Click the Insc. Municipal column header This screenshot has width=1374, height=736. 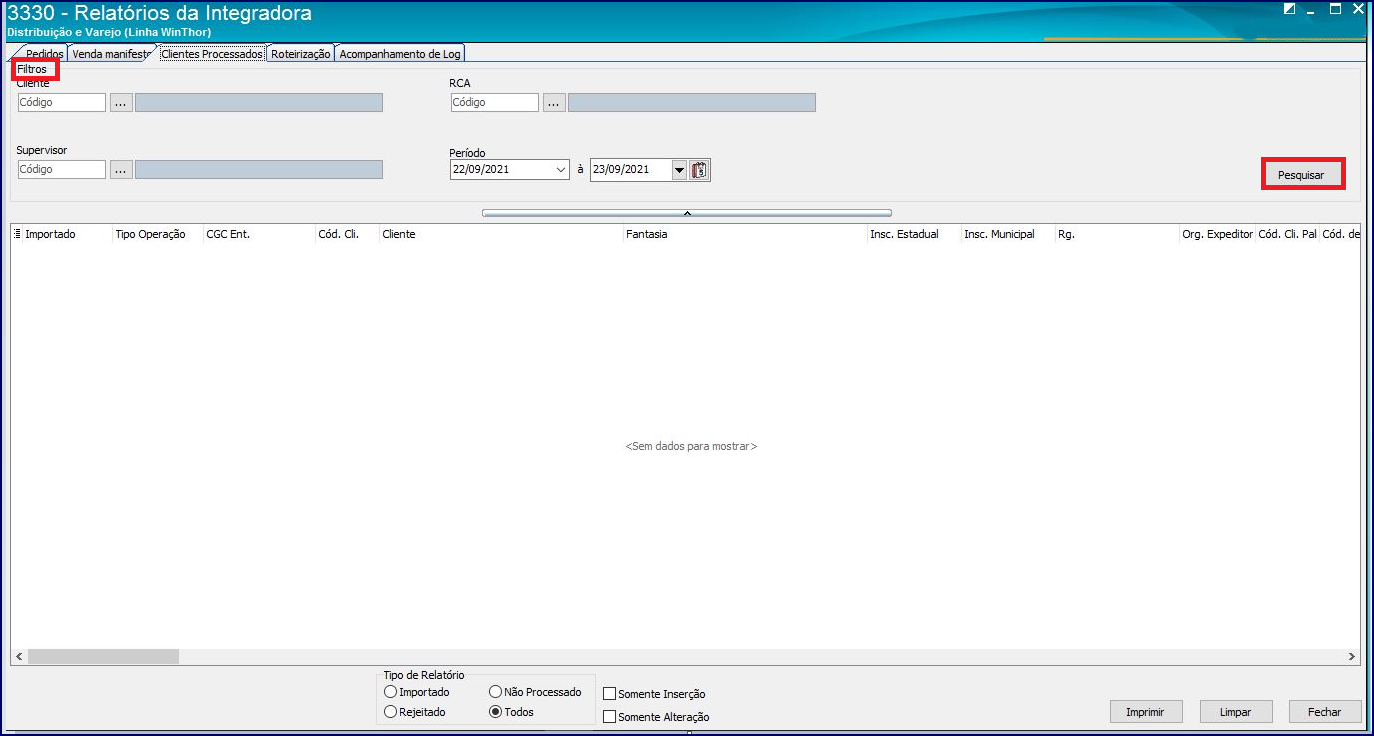tap(1008, 234)
